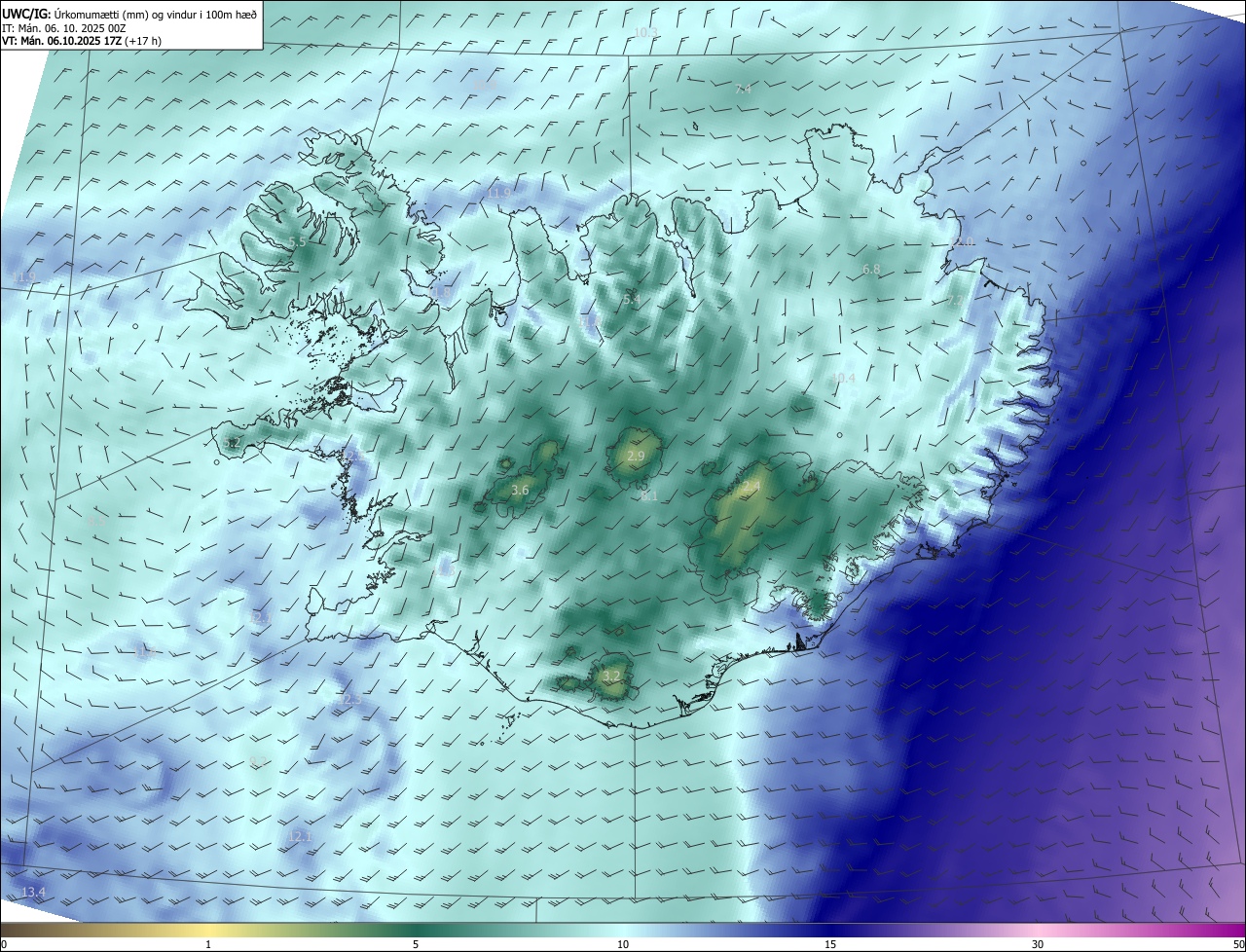Image resolution: width=1246 pixels, height=952 pixels.
Task: Select the valid time line 'VT: Mán. 06.10.2025 17Z'
Action: click(x=62, y=41)
